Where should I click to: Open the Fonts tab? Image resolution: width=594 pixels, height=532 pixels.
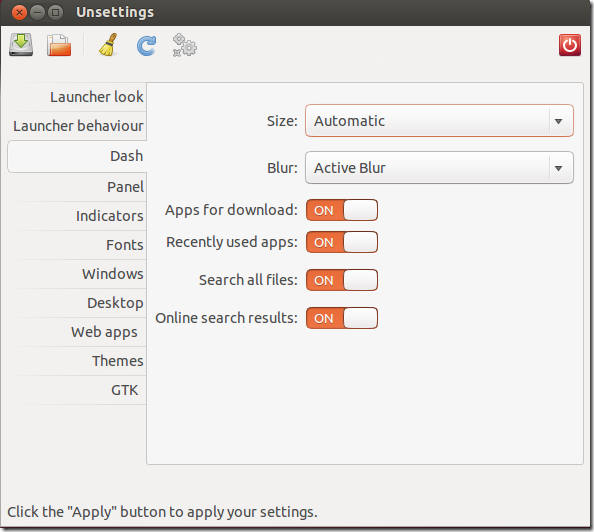77,245
